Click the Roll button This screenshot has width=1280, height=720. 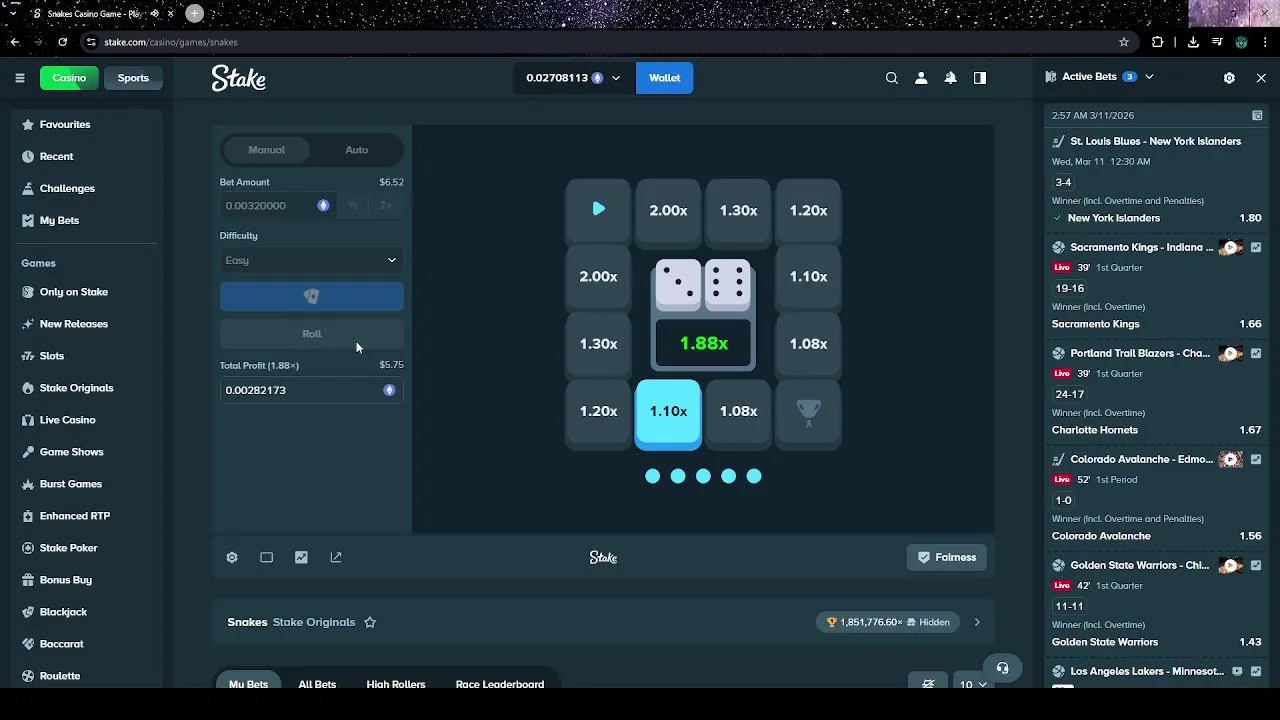[x=312, y=334]
